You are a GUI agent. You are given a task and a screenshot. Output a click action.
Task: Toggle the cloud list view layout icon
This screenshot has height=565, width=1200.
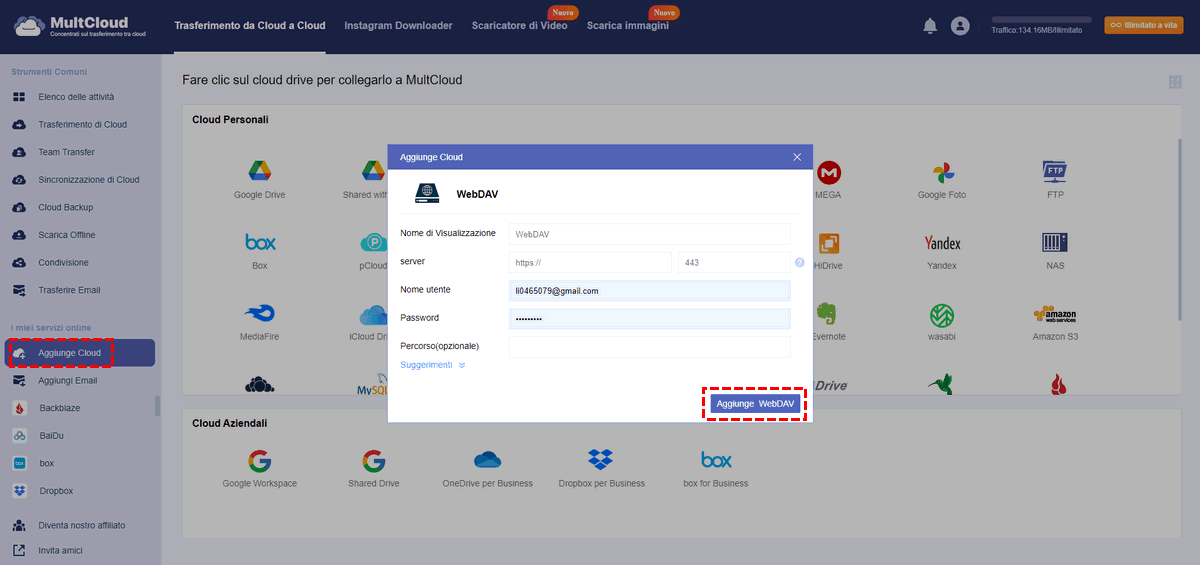(1174, 82)
